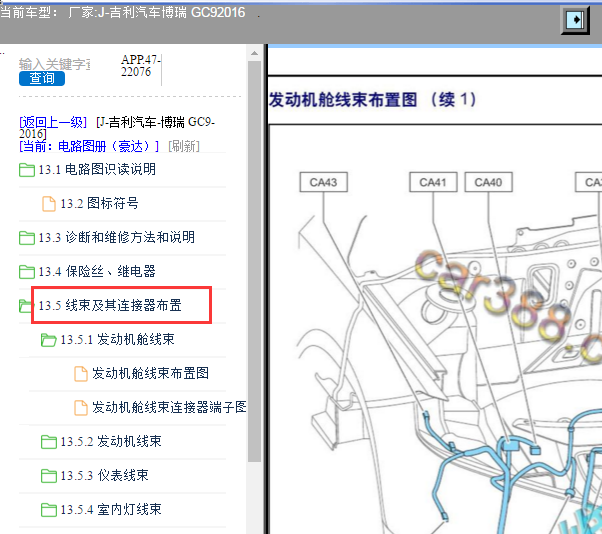Open 发动机舱线束连接器端子图 page

coord(169,407)
